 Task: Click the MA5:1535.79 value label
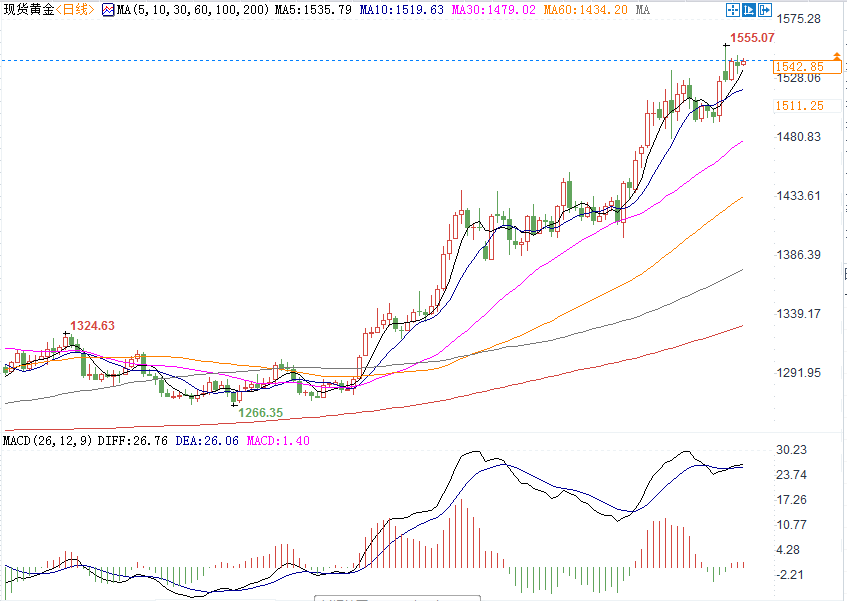click(x=313, y=10)
